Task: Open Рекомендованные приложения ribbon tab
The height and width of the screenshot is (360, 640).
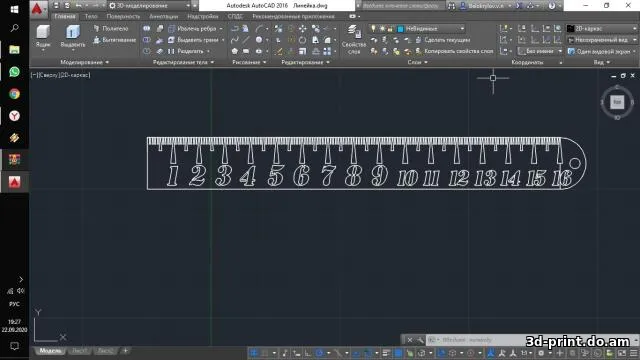Action: pyautogui.click(x=293, y=16)
